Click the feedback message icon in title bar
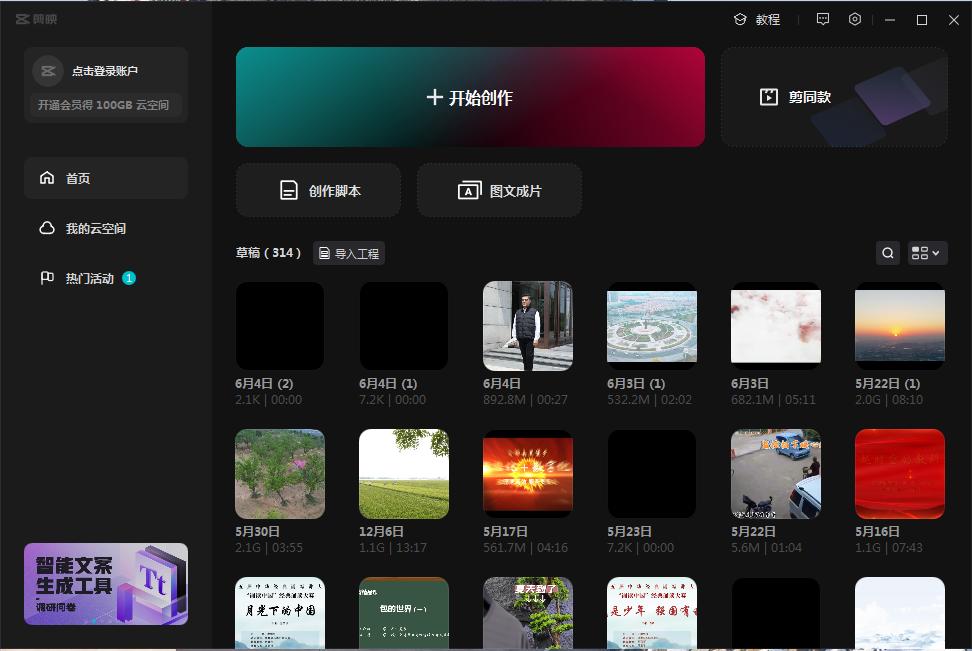This screenshot has width=972, height=651. pyautogui.click(x=822, y=19)
